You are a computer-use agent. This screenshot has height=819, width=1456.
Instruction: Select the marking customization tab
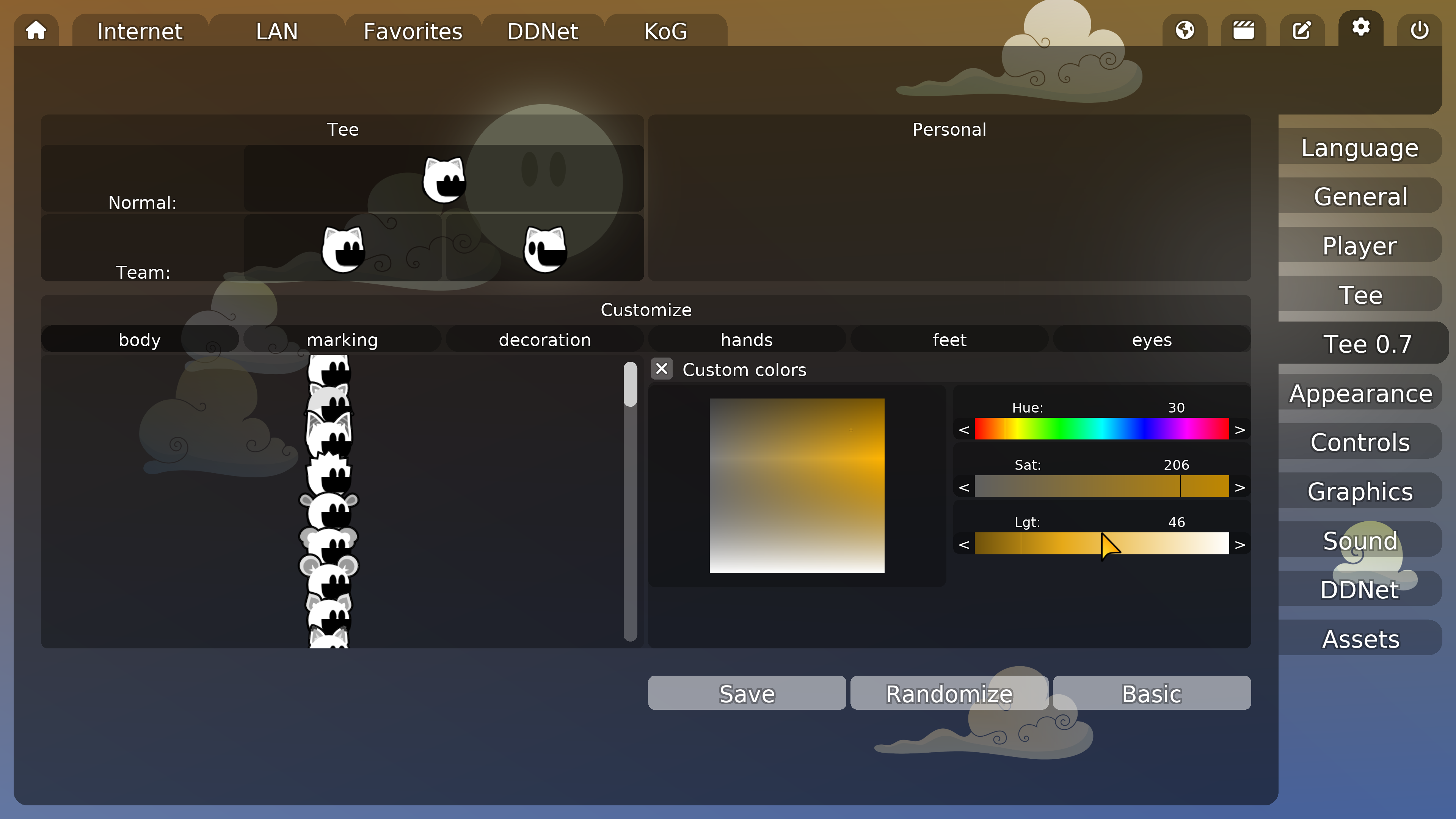pos(342,339)
